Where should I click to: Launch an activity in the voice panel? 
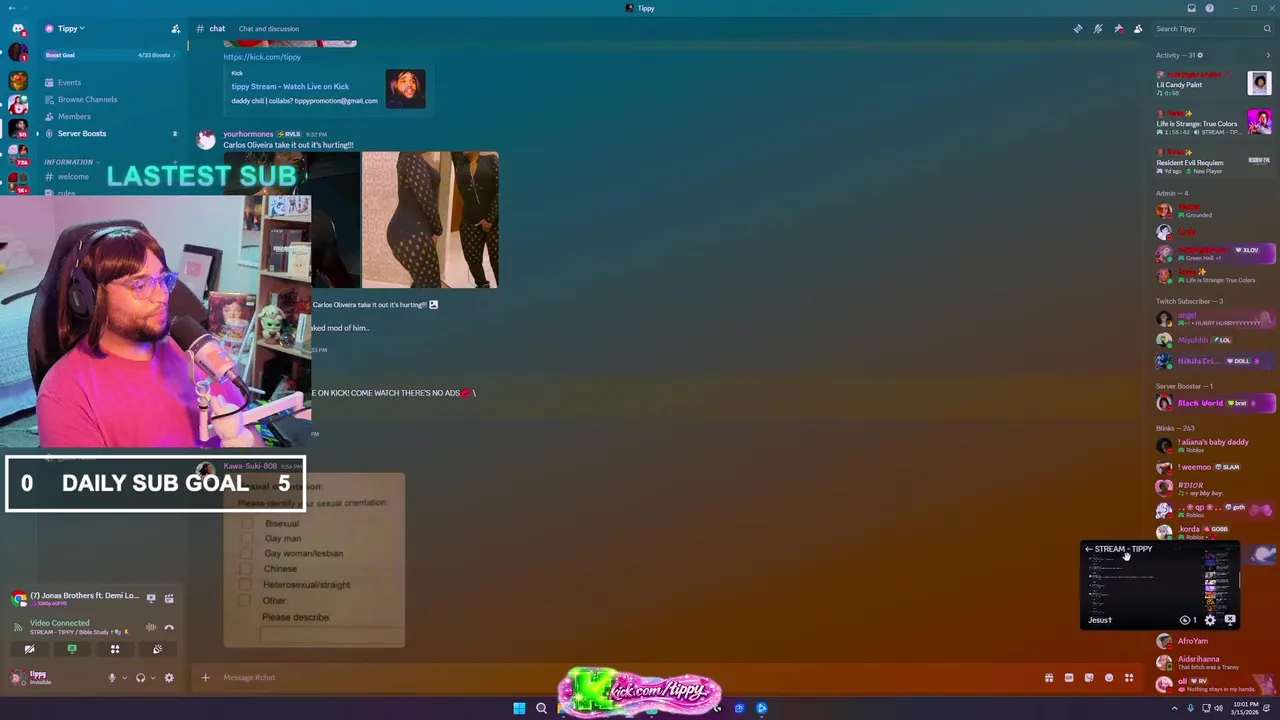pos(115,649)
